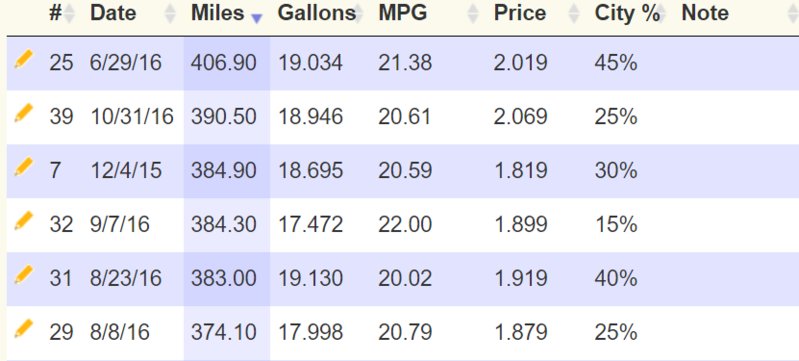Click the pencil icon beside entry 31
The height and width of the screenshot is (361, 799).
[23, 275]
